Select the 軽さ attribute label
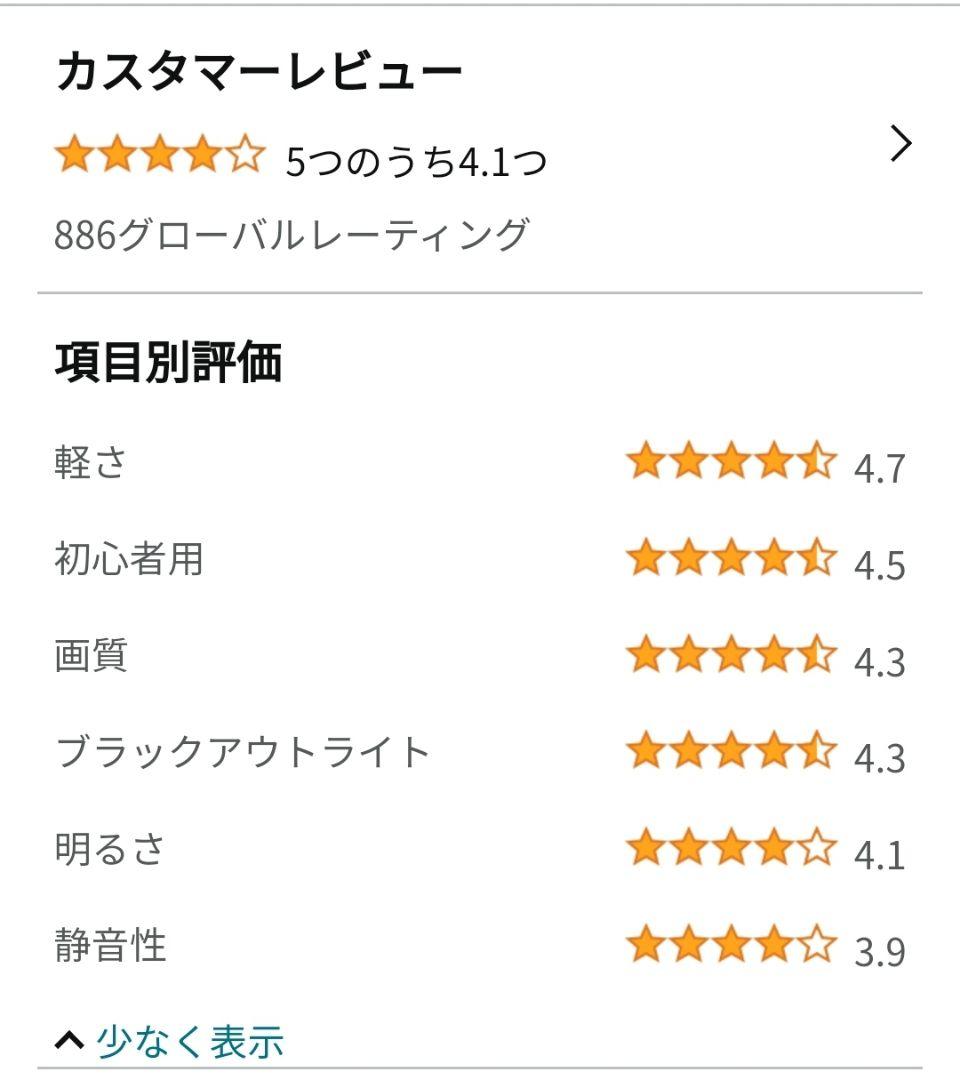Viewport: 960px width, 1080px height. 91,463
